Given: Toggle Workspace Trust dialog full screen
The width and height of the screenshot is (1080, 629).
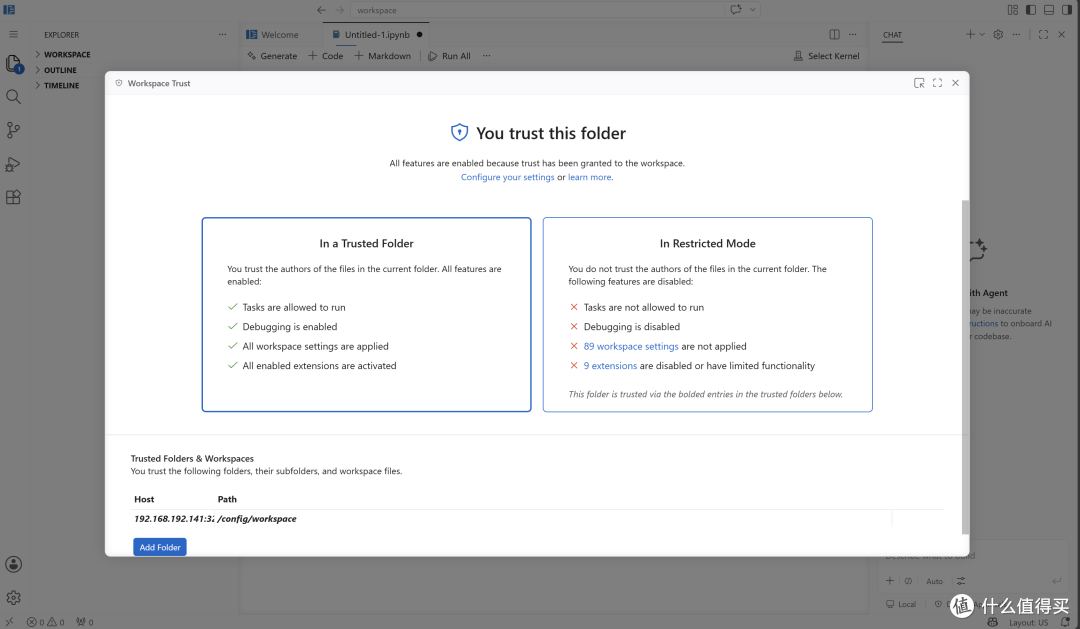Looking at the screenshot, I should click(x=937, y=83).
